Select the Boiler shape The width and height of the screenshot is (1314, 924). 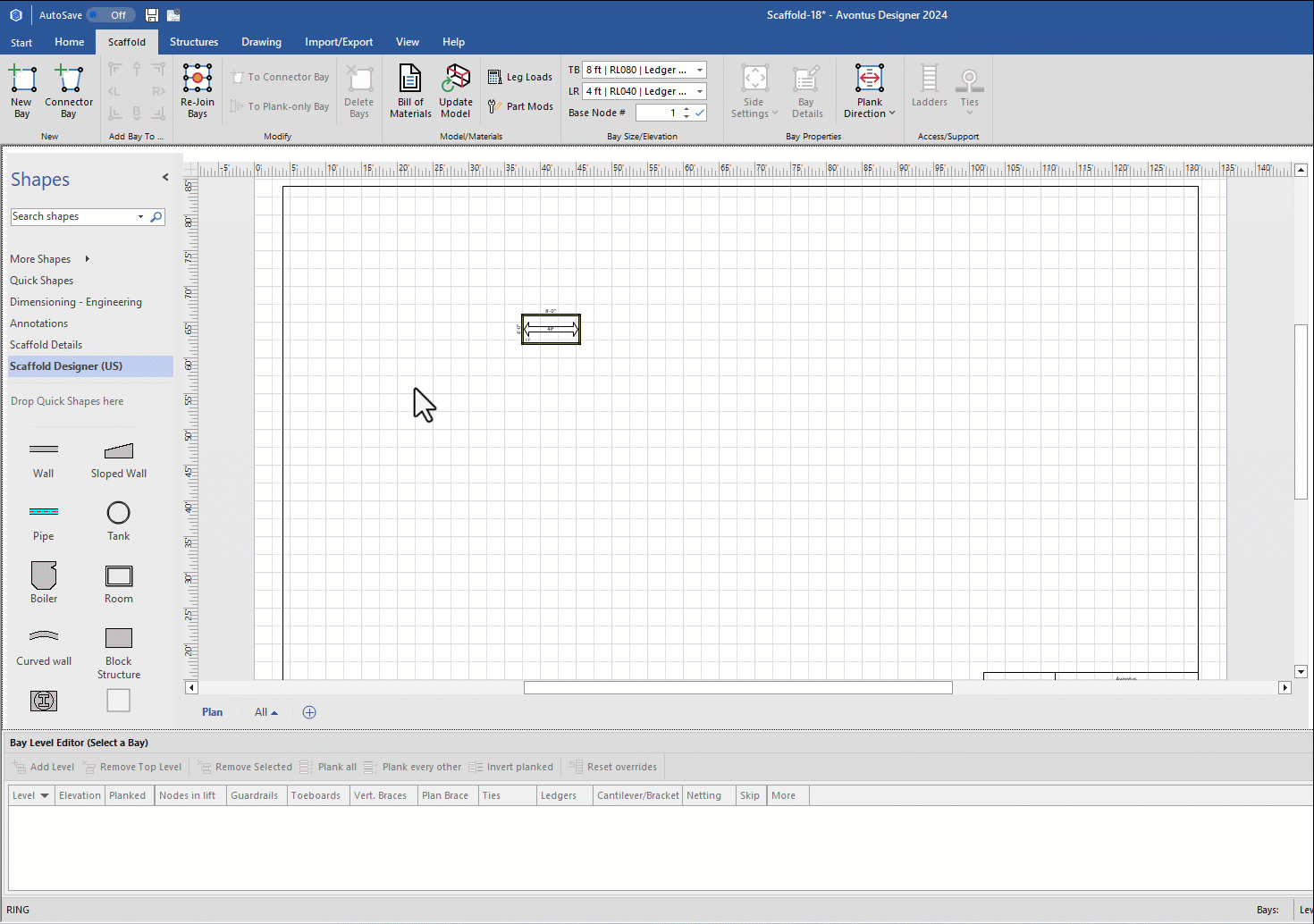(44, 584)
